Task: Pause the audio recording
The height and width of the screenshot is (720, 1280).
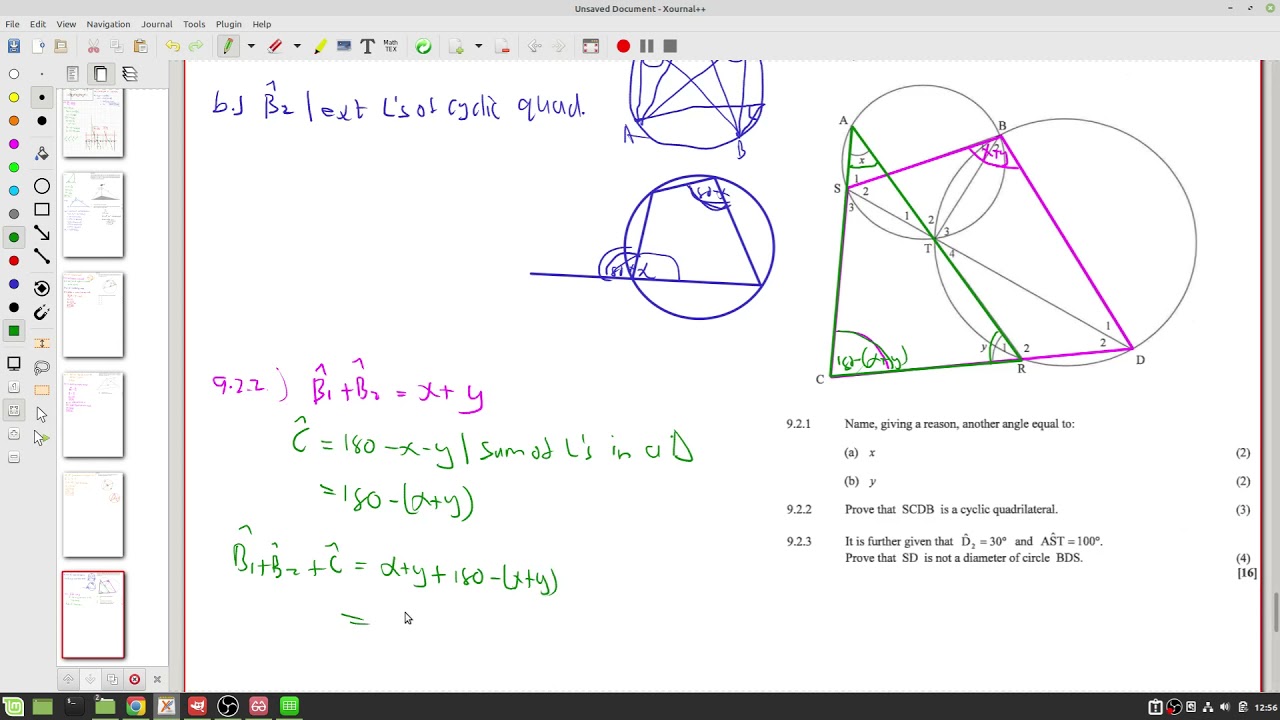Action: pos(647,46)
